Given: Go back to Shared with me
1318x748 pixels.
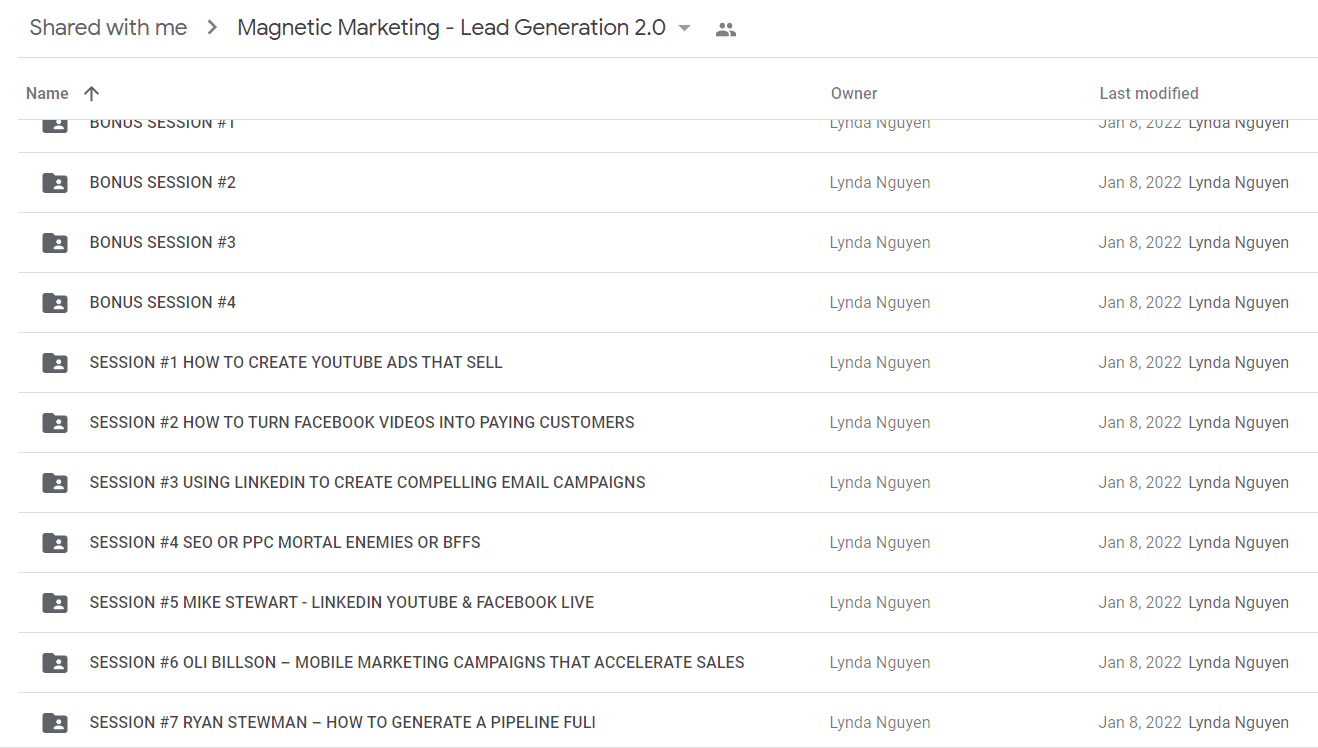Looking at the screenshot, I should [x=108, y=28].
